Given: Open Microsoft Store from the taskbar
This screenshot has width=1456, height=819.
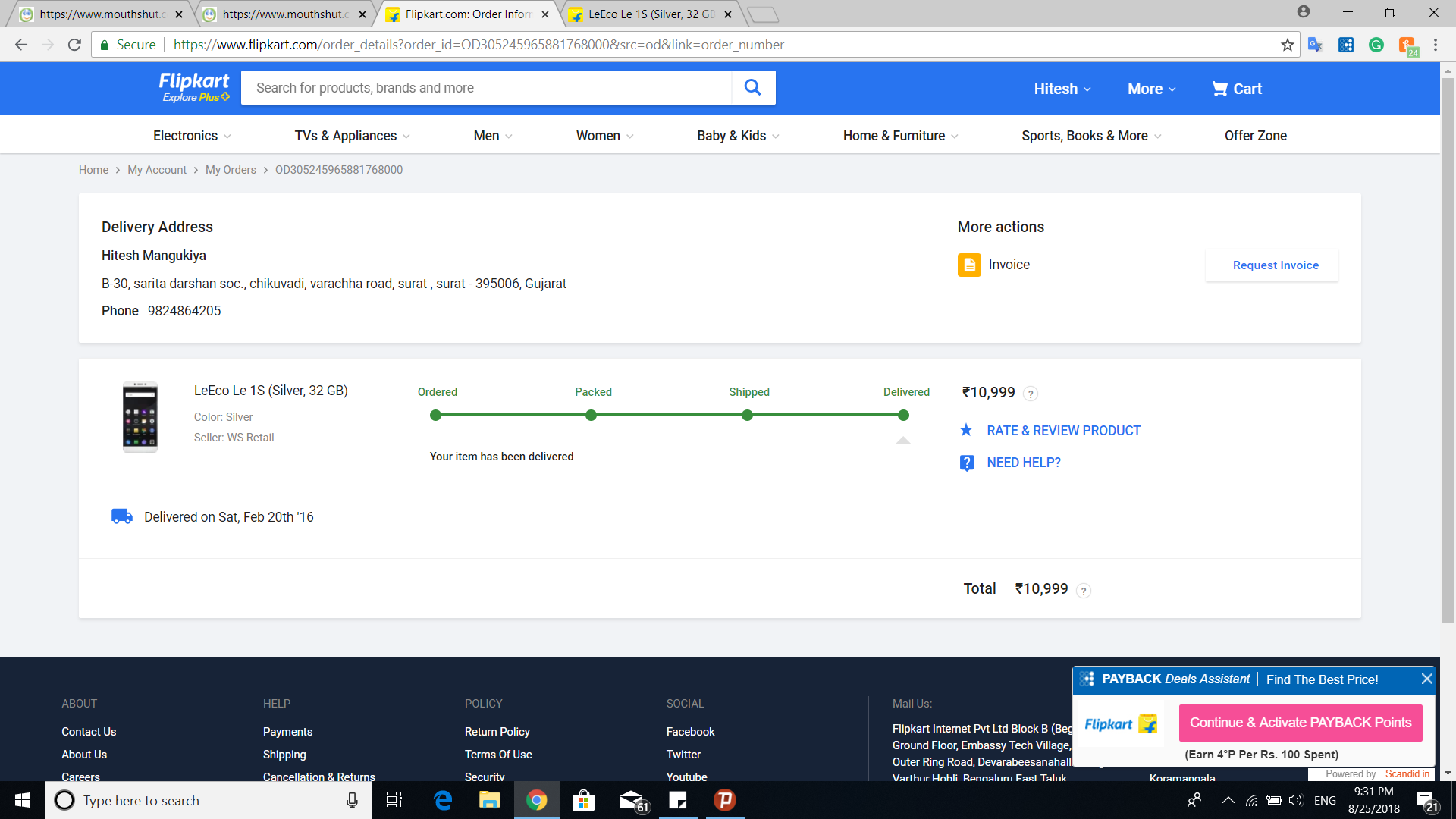Looking at the screenshot, I should 583,800.
